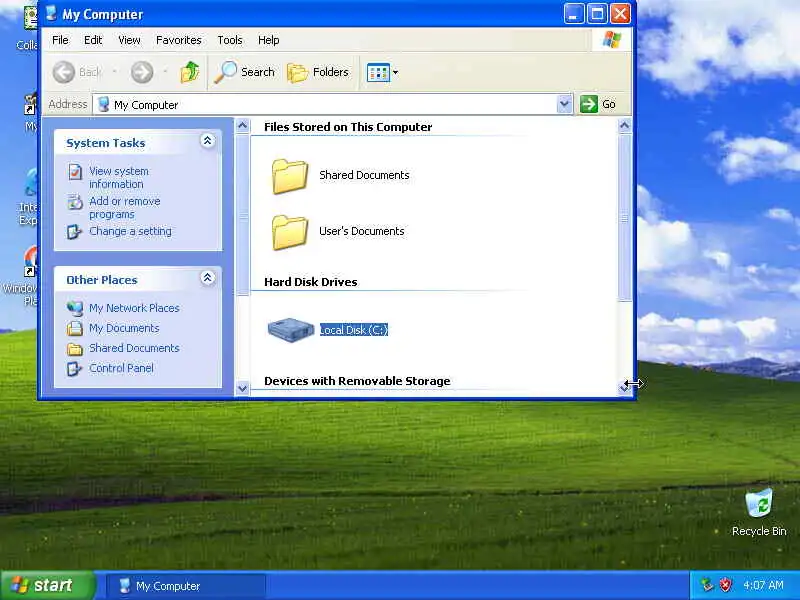The height and width of the screenshot is (600, 800).
Task: Open the Edit menu
Action: 93,40
